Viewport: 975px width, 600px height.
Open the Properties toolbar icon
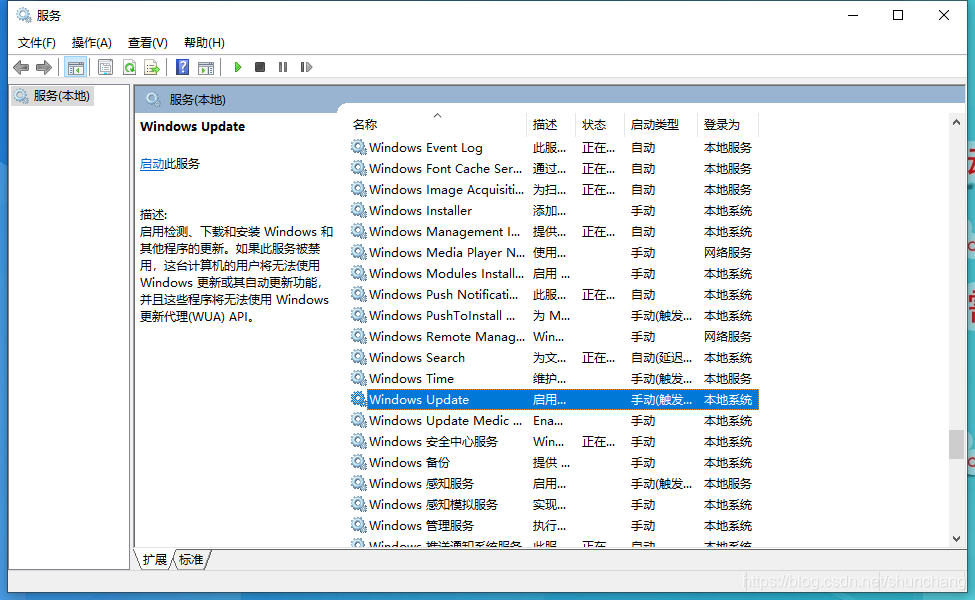106,67
